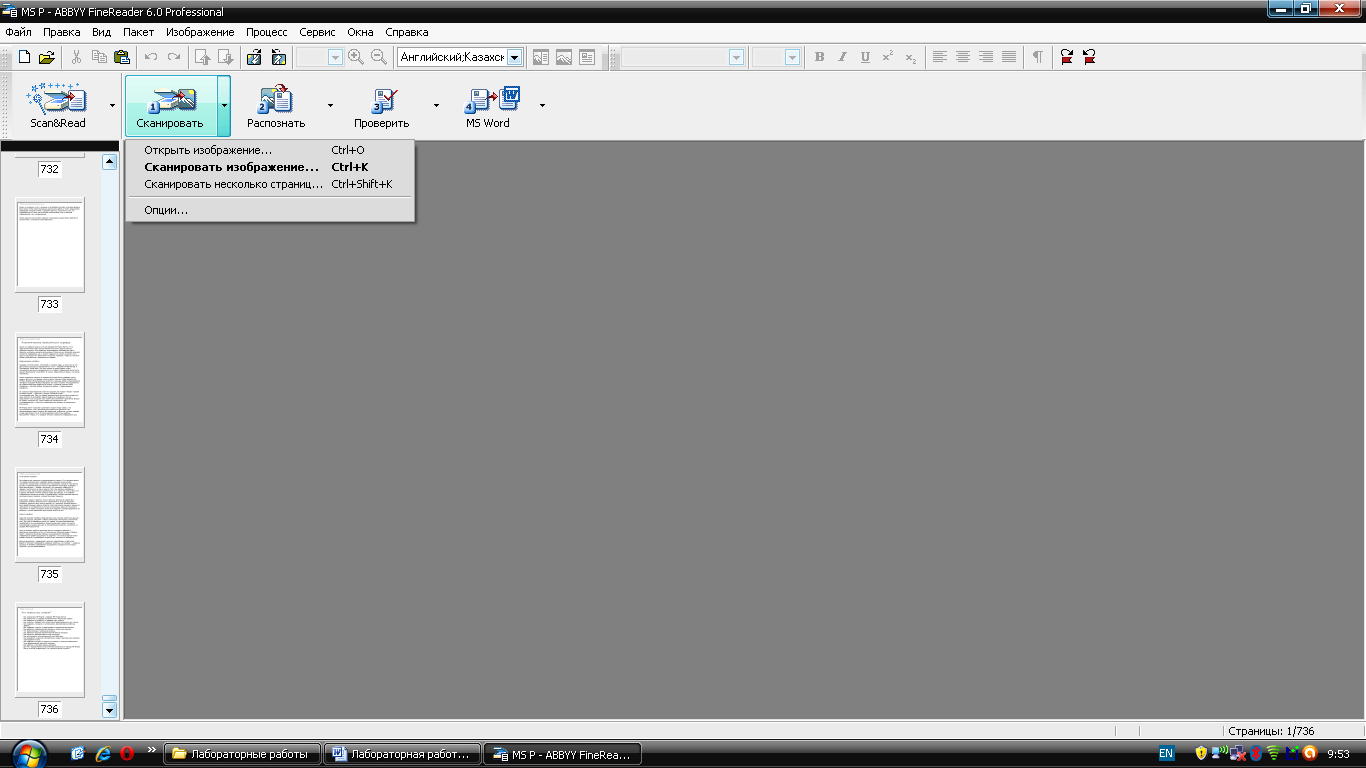Click the Paste clipboard icon
The width and height of the screenshot is (1366, 768).
[121, 57]
